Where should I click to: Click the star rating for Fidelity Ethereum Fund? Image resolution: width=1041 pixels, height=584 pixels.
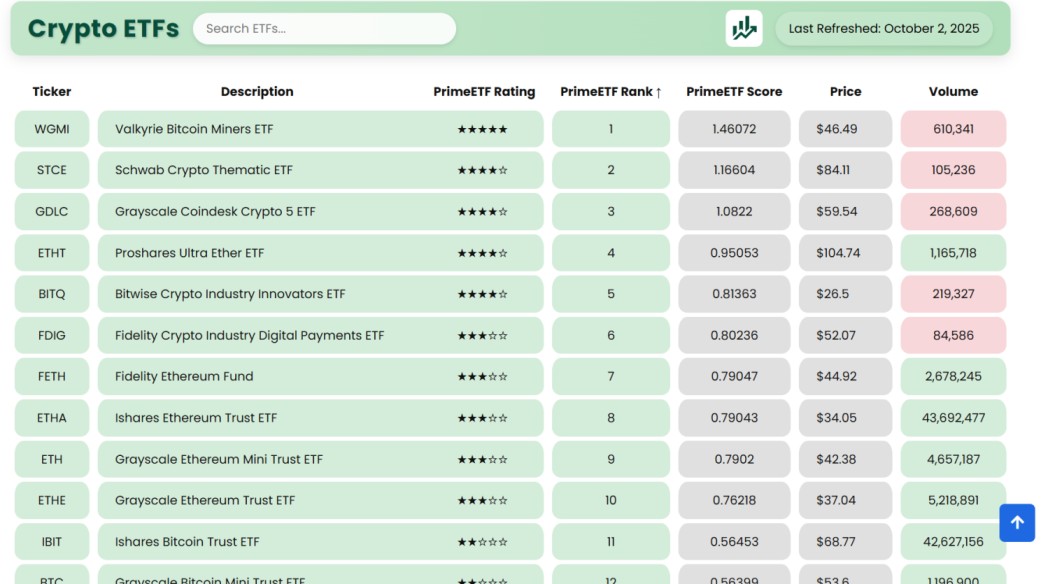click(x=482, y=377)
